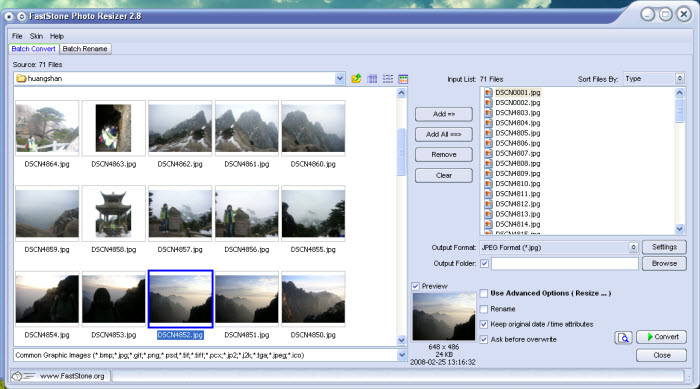Viewport: 700px width, 389px height.
Task: Go up one folder level icon
Action: click(x=356, y=79)
